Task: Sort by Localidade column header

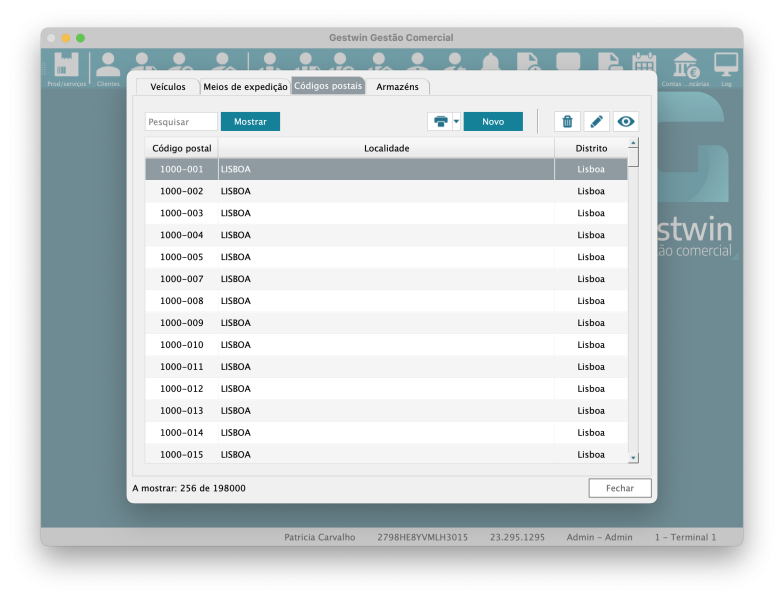Action: (386, 148)
